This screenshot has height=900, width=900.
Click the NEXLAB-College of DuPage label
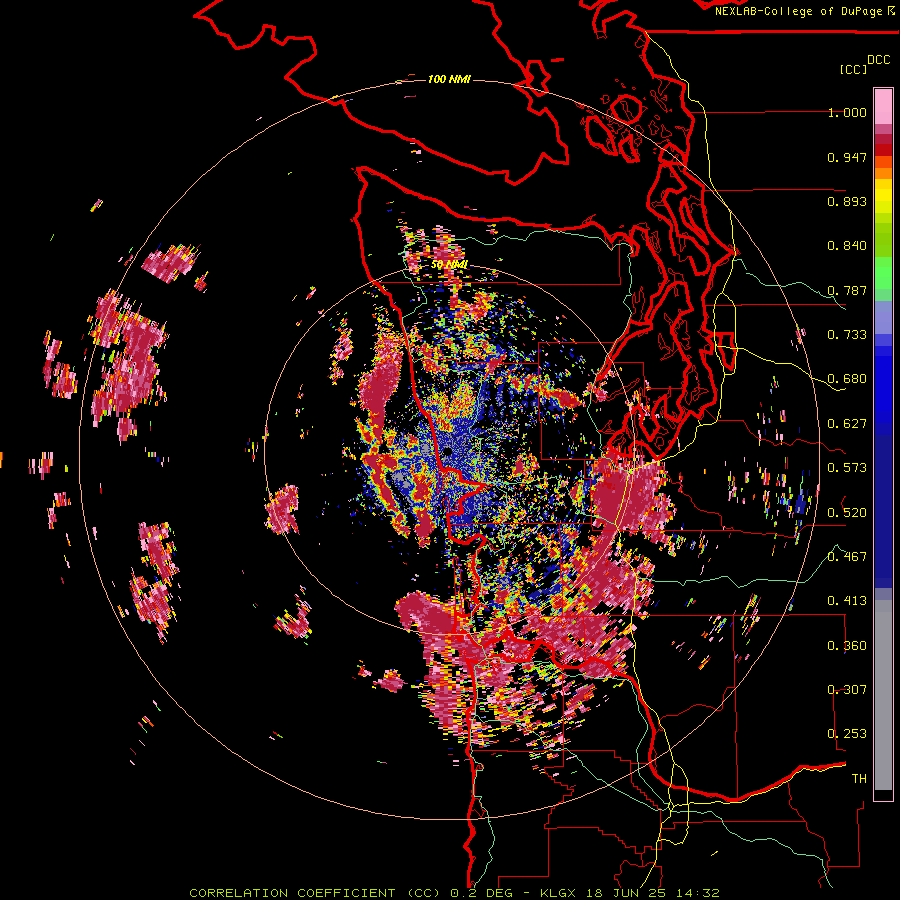pyautogui.click(x=800, y=11)
